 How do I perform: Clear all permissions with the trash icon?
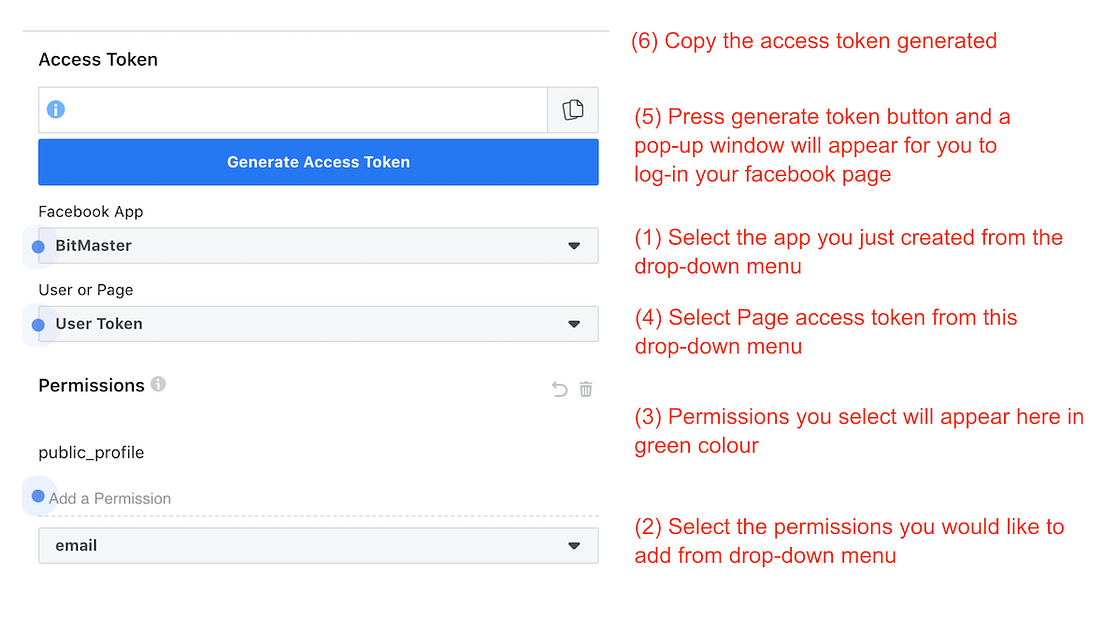(585, 389)
